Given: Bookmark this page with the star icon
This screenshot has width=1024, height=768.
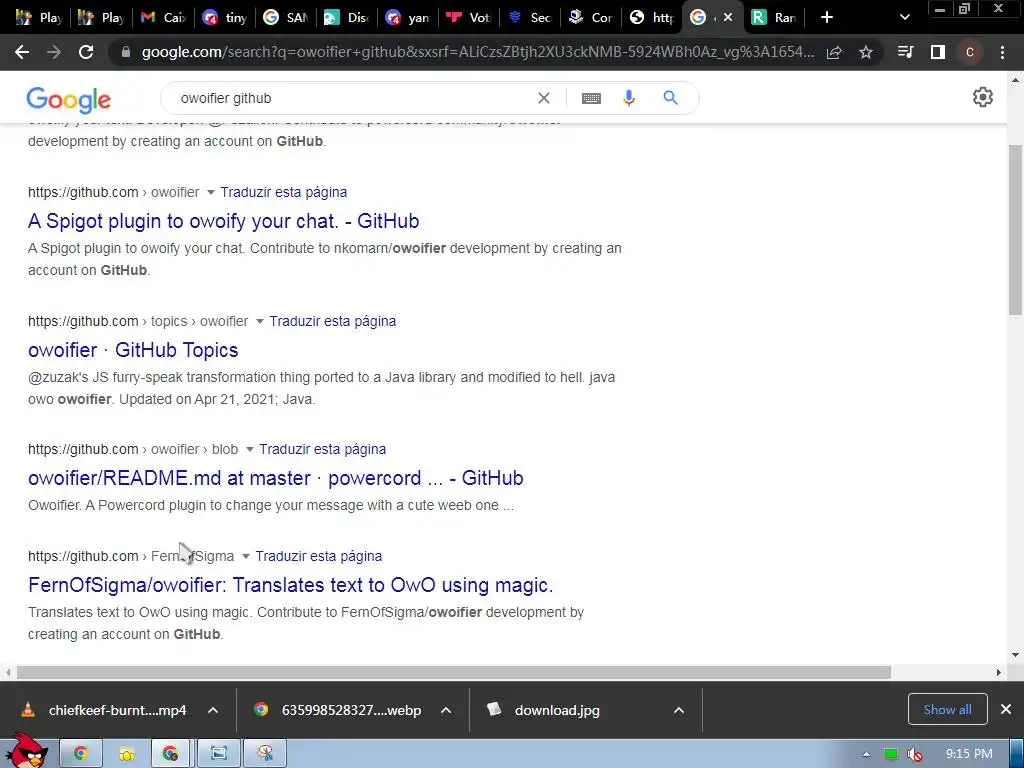Looking at the screenshot, I should (x=866, y=52).
